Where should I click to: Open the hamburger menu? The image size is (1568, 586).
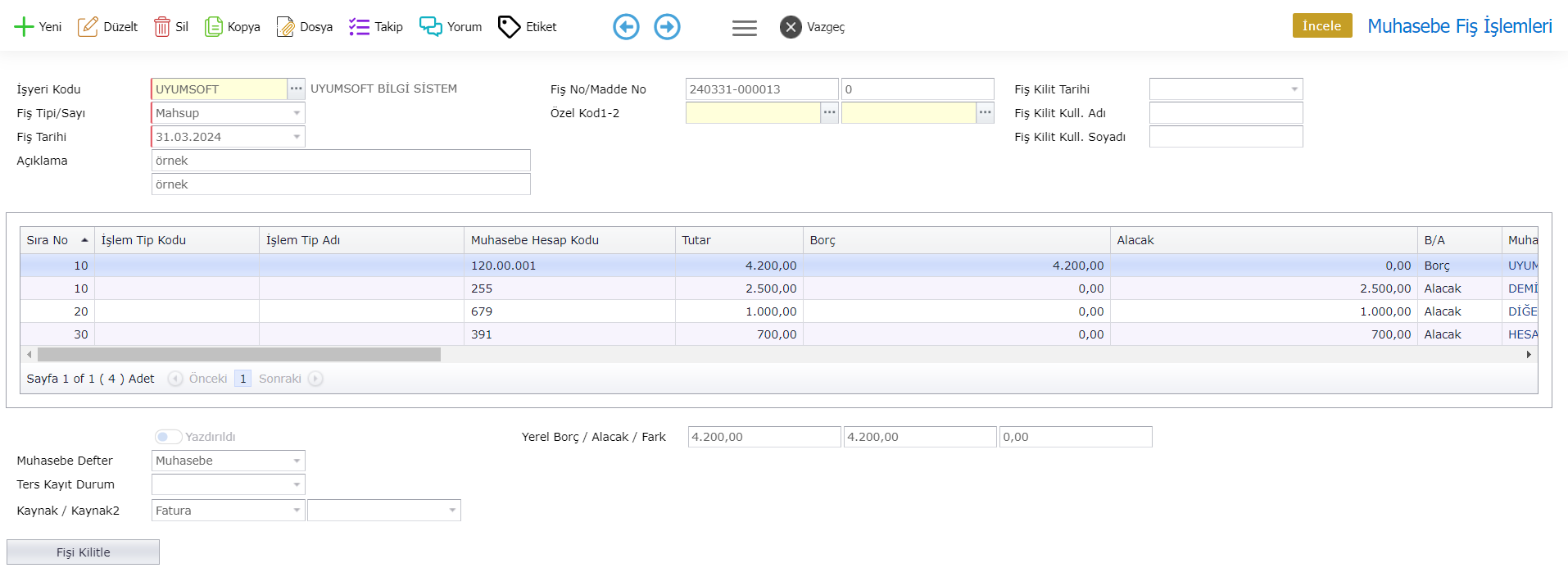coord(744,28)
